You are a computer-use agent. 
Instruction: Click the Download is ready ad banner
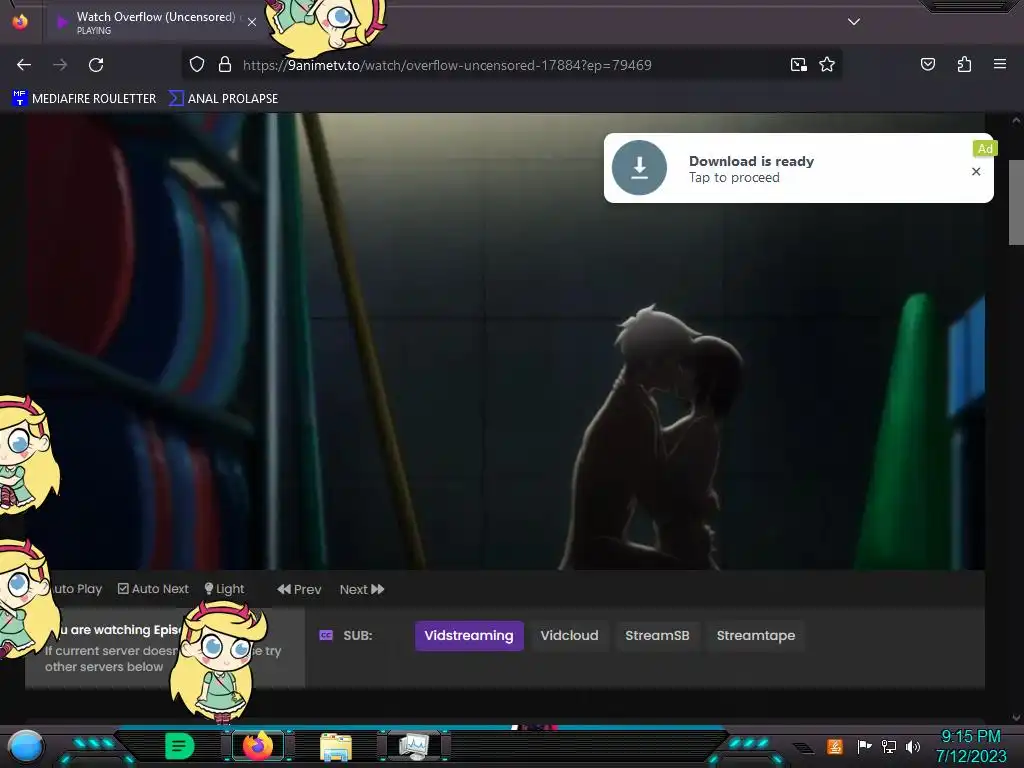tap(798, 168)
